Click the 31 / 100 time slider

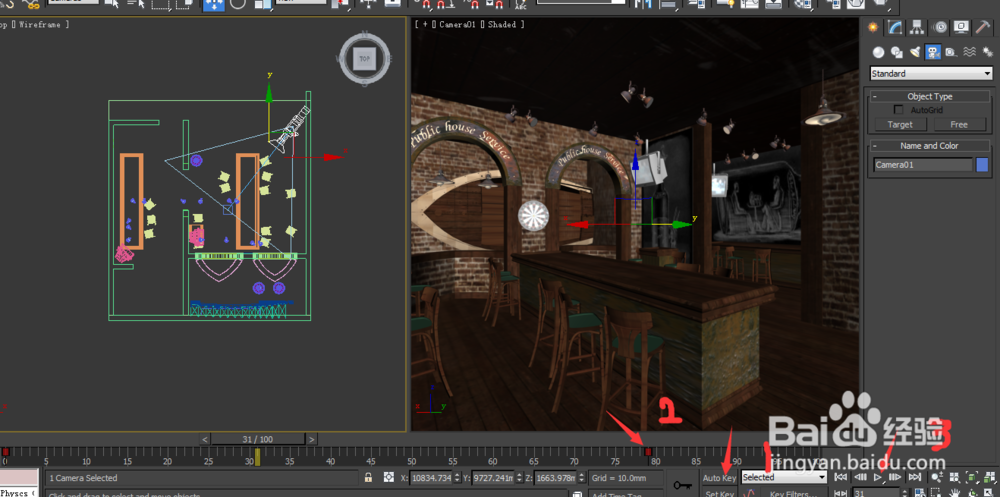(x=258, y=439)
